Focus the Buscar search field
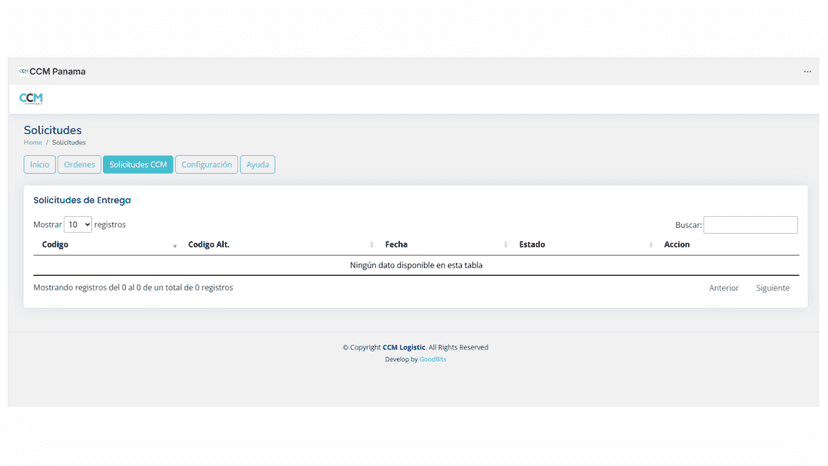828x466 pixels. 750,225
